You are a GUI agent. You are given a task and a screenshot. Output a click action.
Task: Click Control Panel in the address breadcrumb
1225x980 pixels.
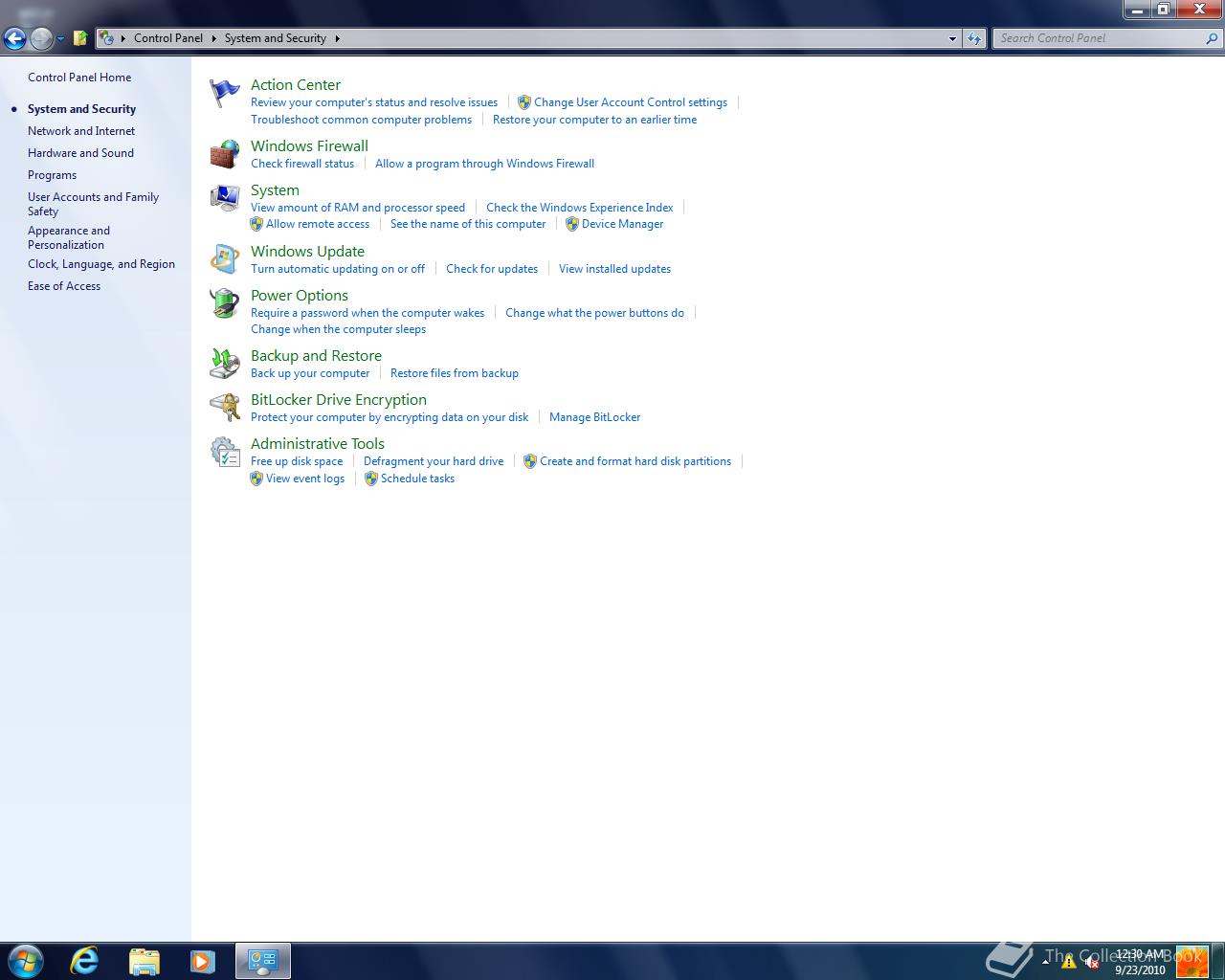[168, 38]
